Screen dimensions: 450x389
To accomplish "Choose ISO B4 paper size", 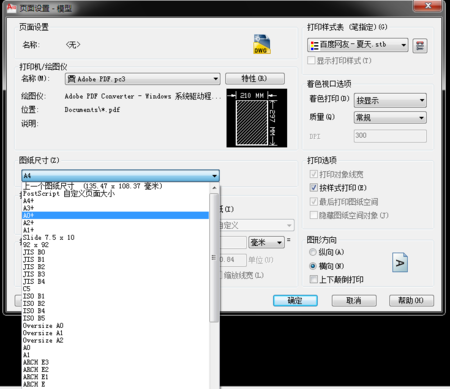I will [x=115, y=311].
